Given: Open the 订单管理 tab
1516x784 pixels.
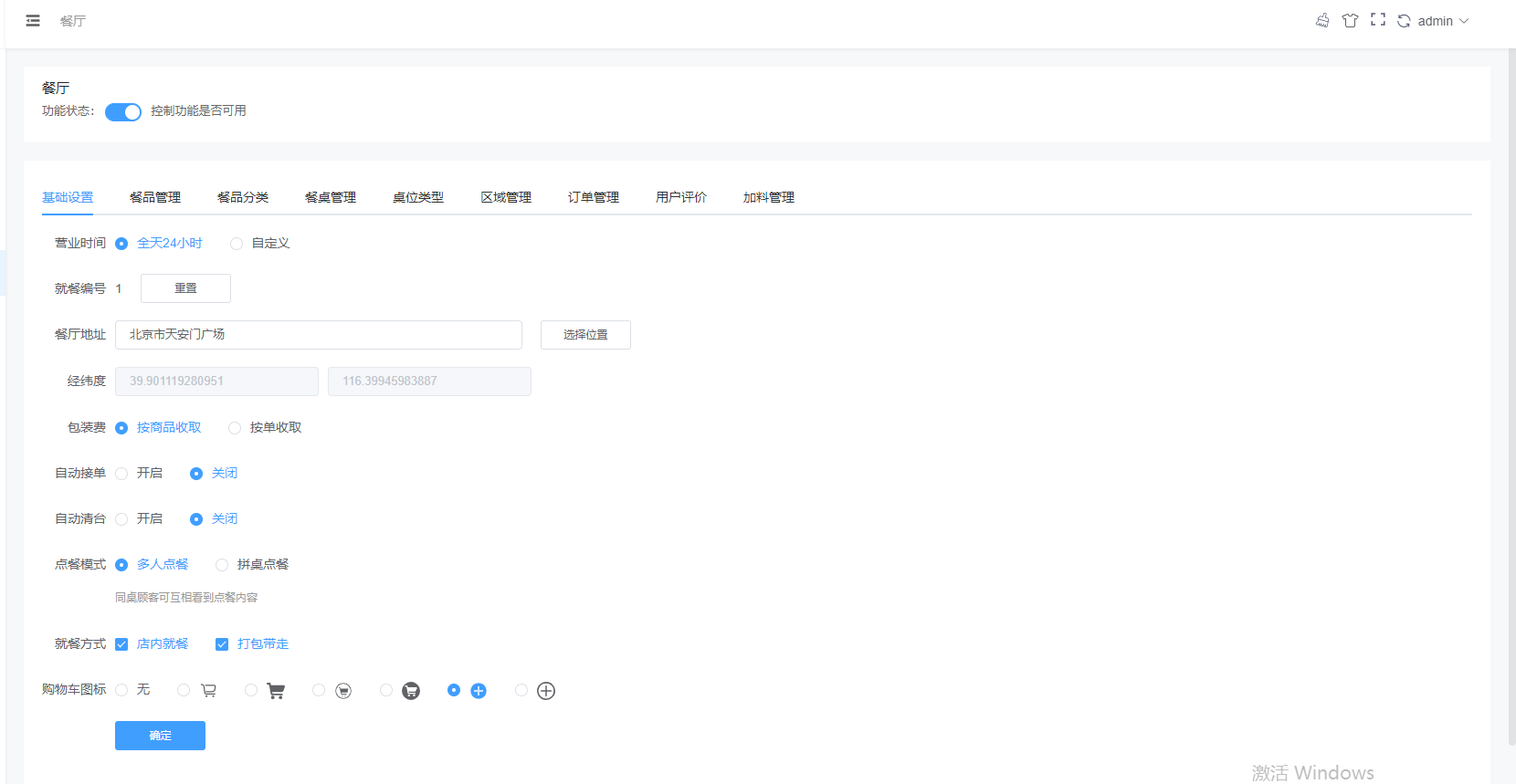Looking at the screenshot, I should (594, 197).
